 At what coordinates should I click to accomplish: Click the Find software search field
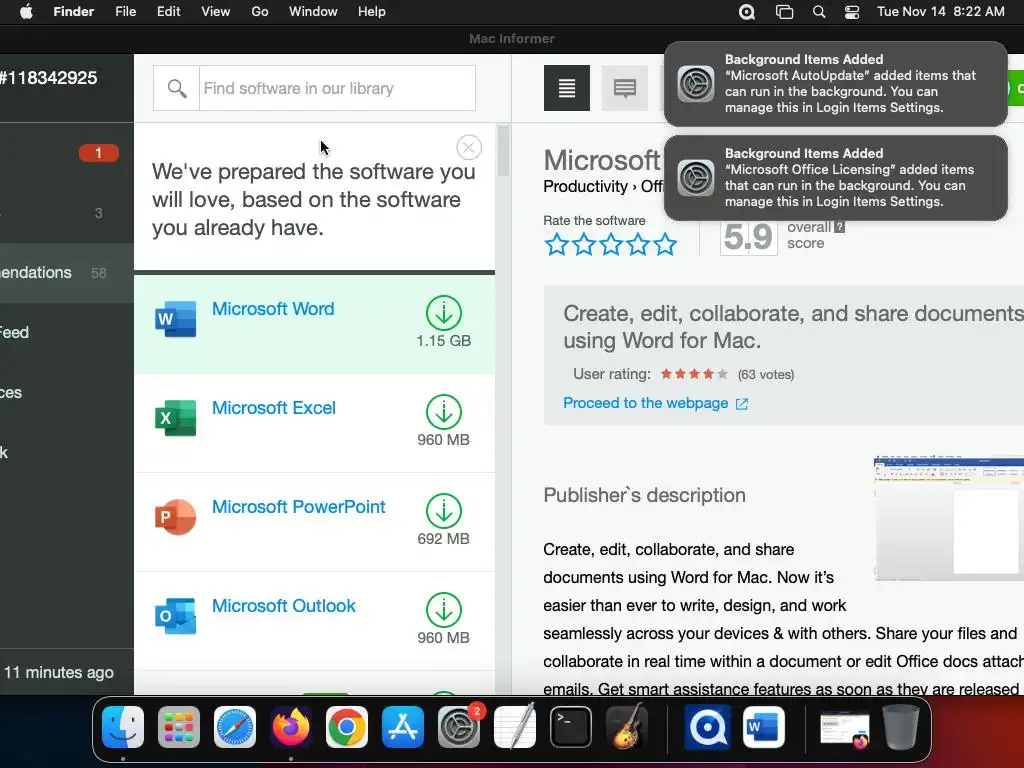pyautogui.click(x=337, y=88)
